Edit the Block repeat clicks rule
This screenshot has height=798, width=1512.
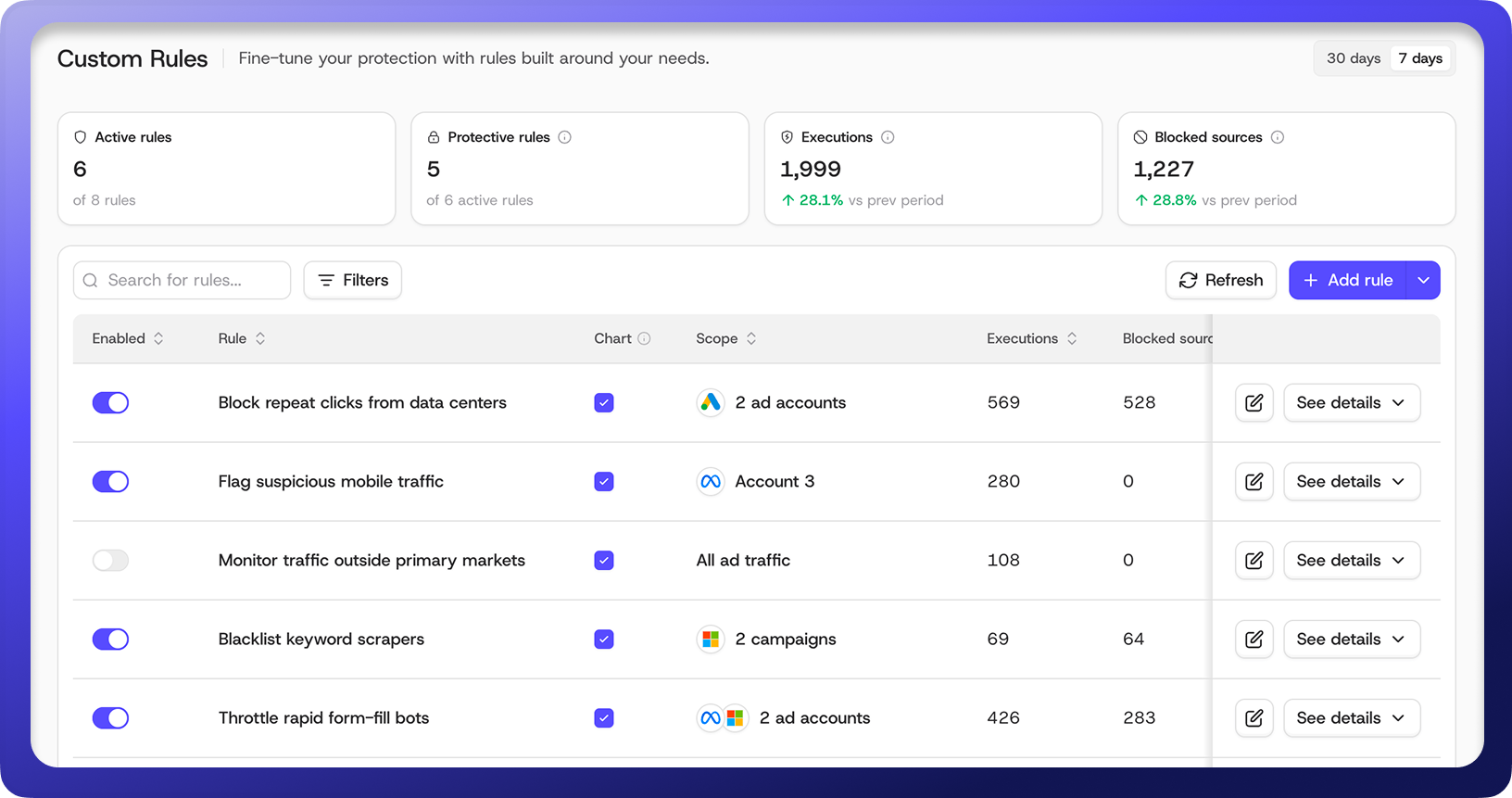[1254, 402]
